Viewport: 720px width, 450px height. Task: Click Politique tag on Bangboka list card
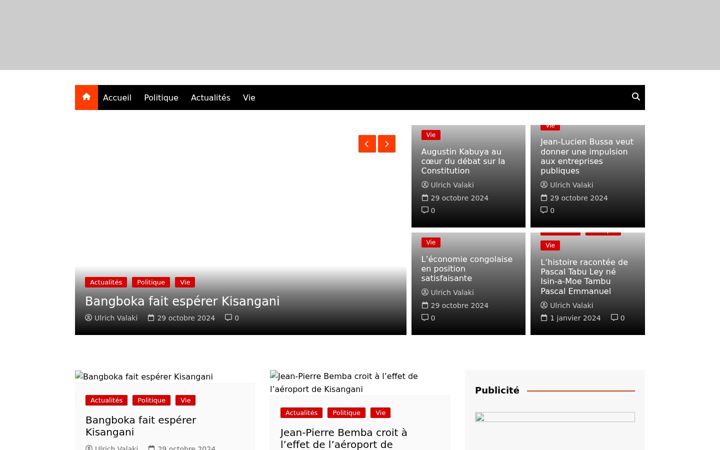[x=152, y=400]
